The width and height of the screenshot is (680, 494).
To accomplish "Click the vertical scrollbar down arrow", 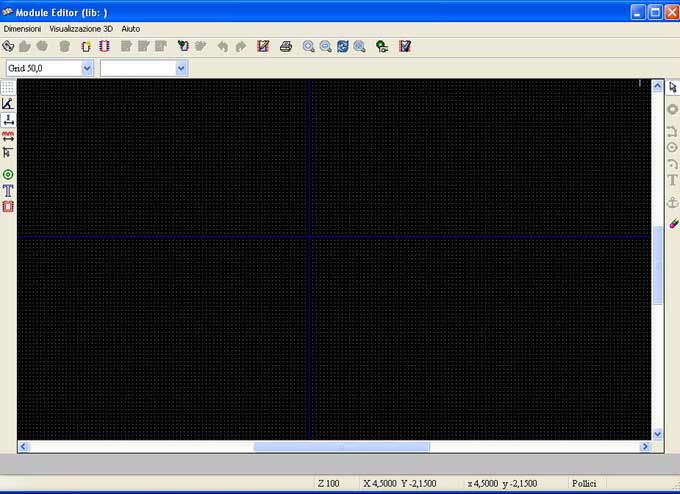I will tap(657, 434).
